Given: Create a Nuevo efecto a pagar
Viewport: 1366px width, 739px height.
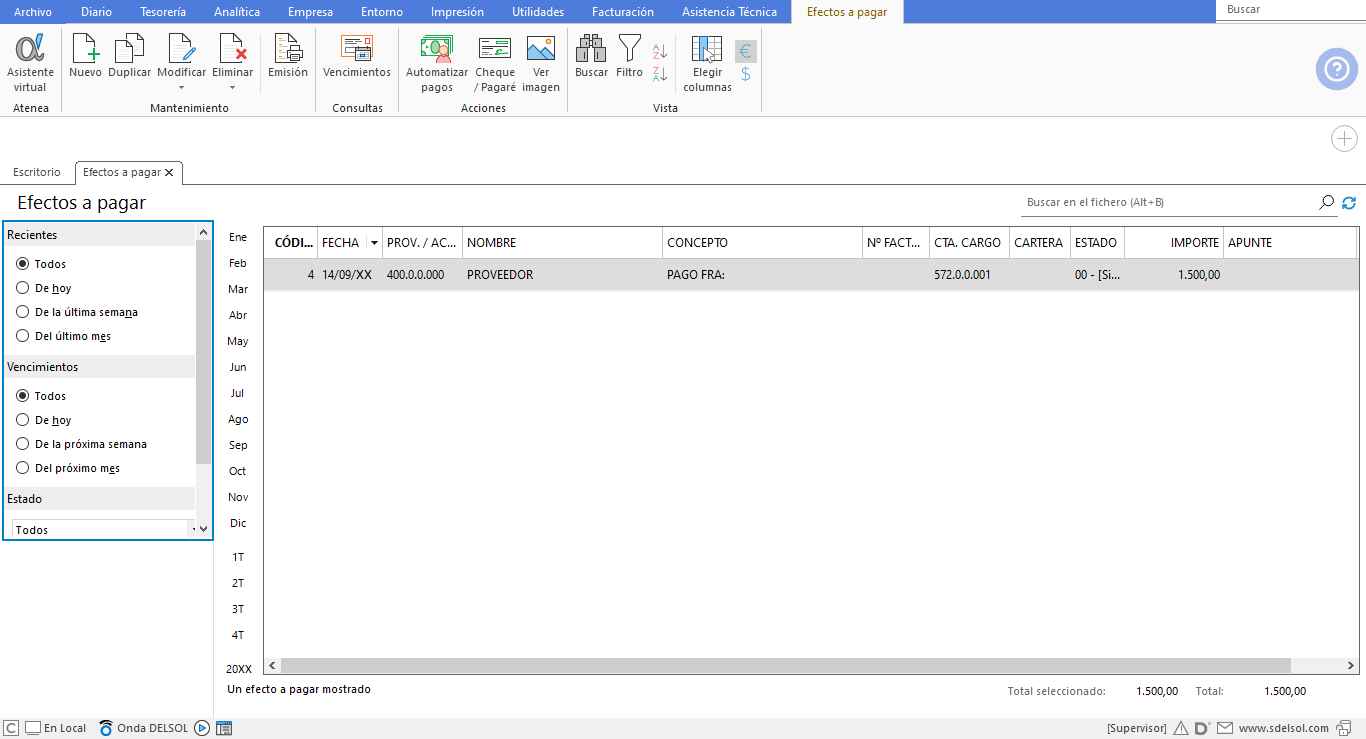Looking at the screenshot, I should coord(85,56).
